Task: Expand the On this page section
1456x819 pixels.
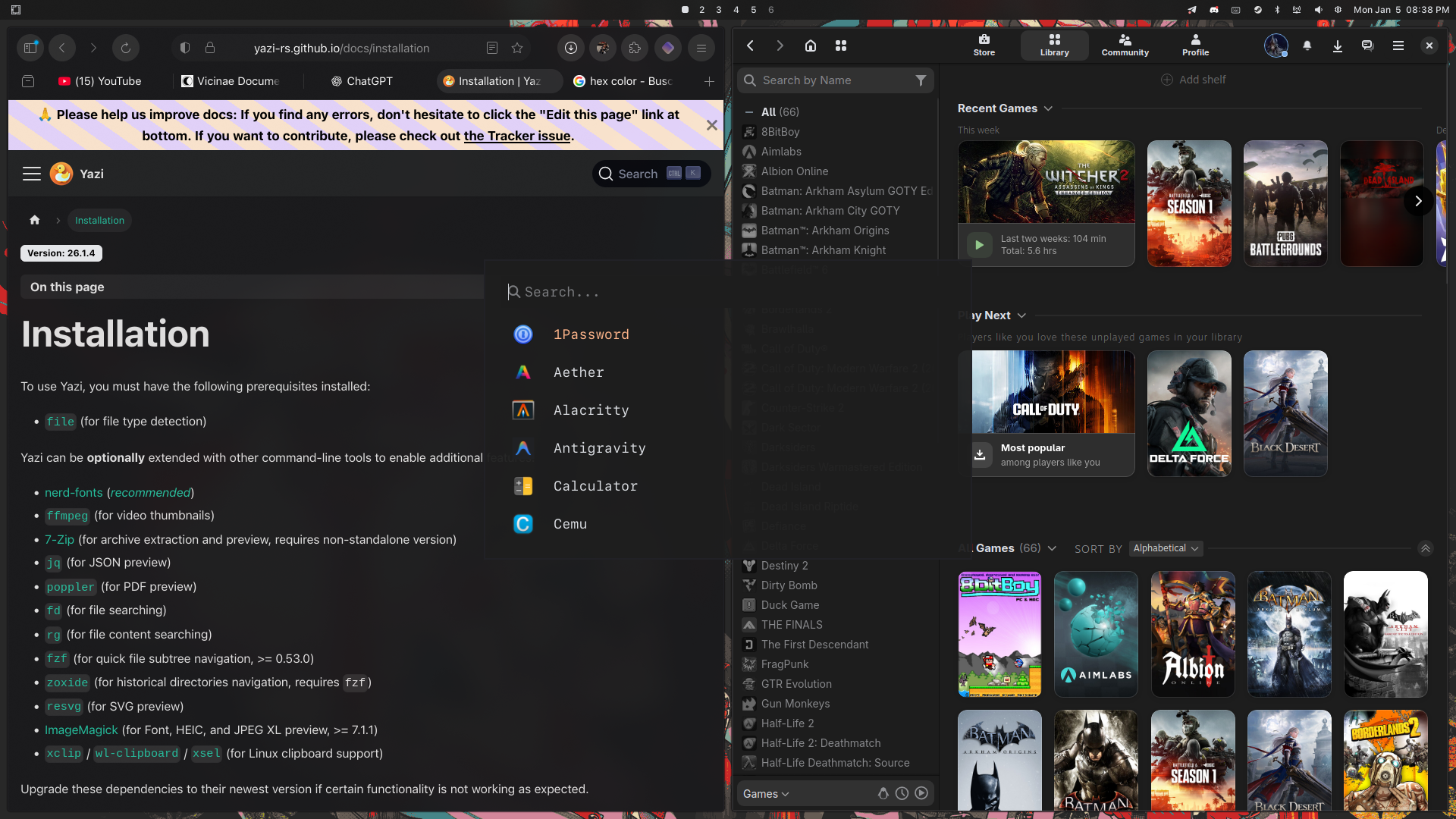Action: (252, 287)
